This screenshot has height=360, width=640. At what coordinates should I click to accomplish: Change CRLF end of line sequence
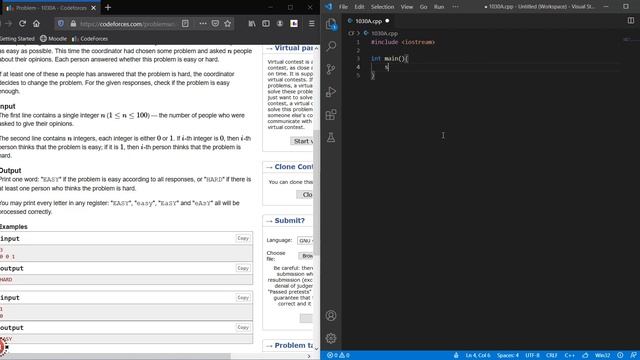click(x=551, y=355)
